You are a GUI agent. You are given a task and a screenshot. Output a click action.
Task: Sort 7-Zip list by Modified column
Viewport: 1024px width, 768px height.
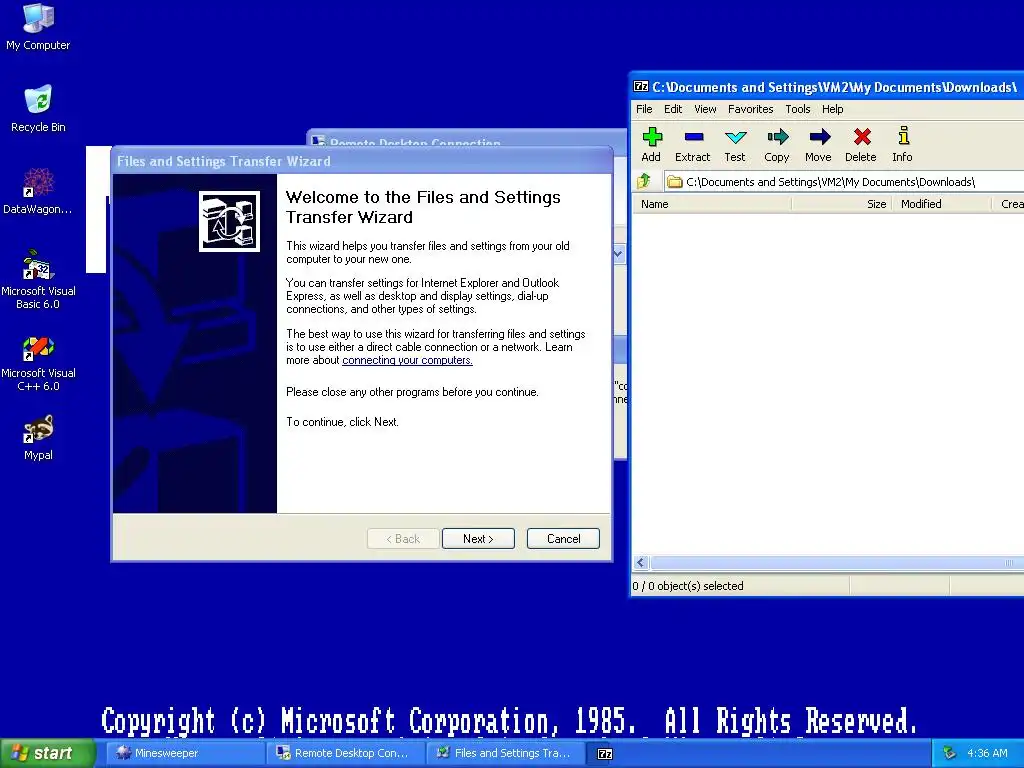(x=943, y=204)
